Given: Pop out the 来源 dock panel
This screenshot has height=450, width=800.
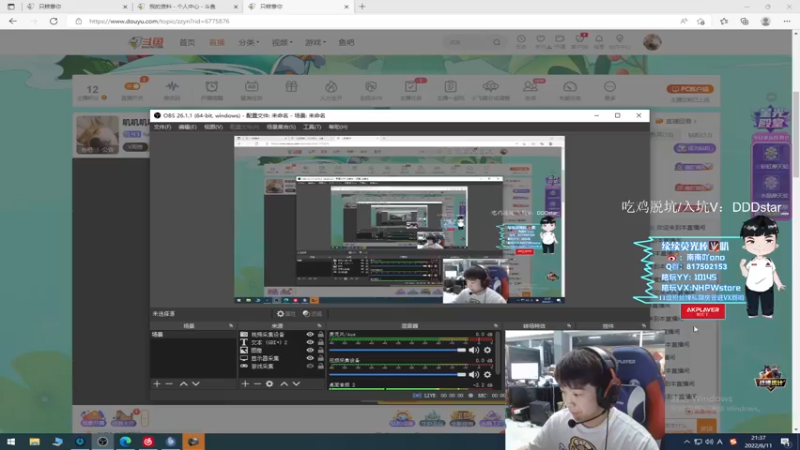Looking at the screenshot, I should 319,326.
